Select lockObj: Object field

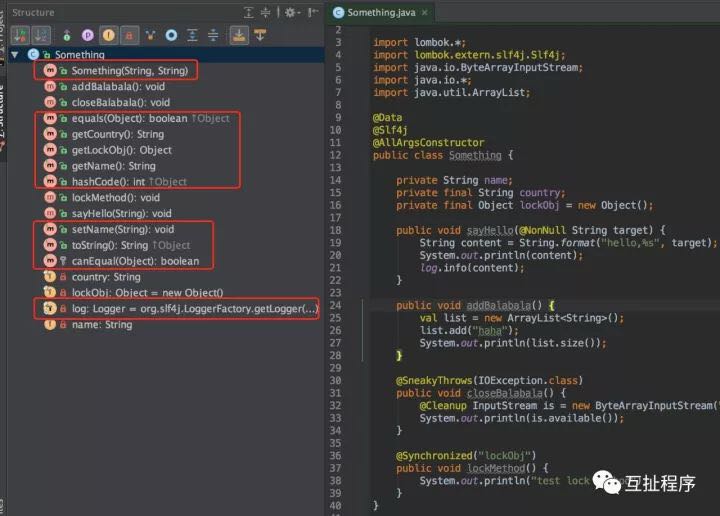coord(147,292)
